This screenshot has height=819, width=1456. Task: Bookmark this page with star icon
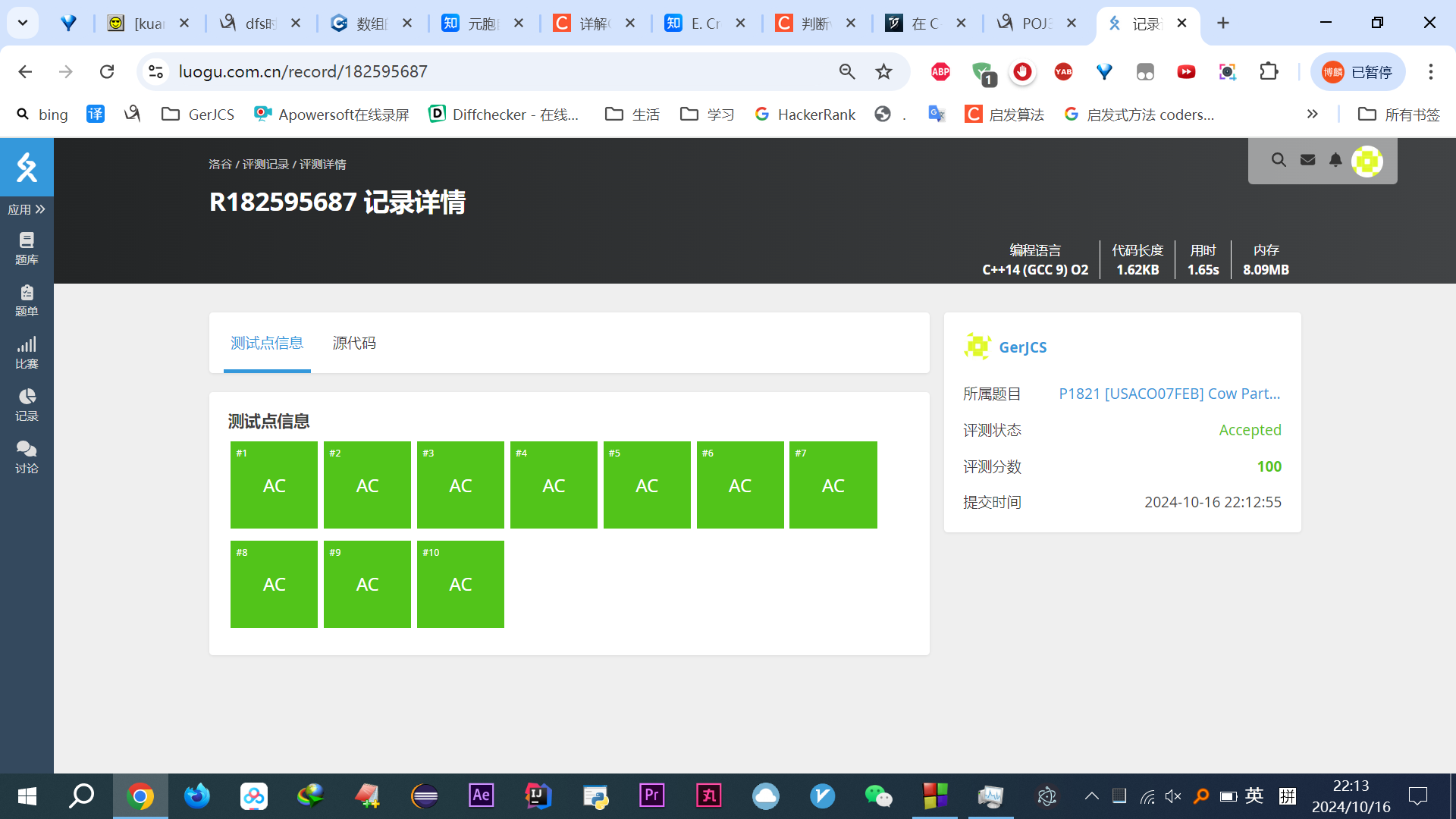883,71
